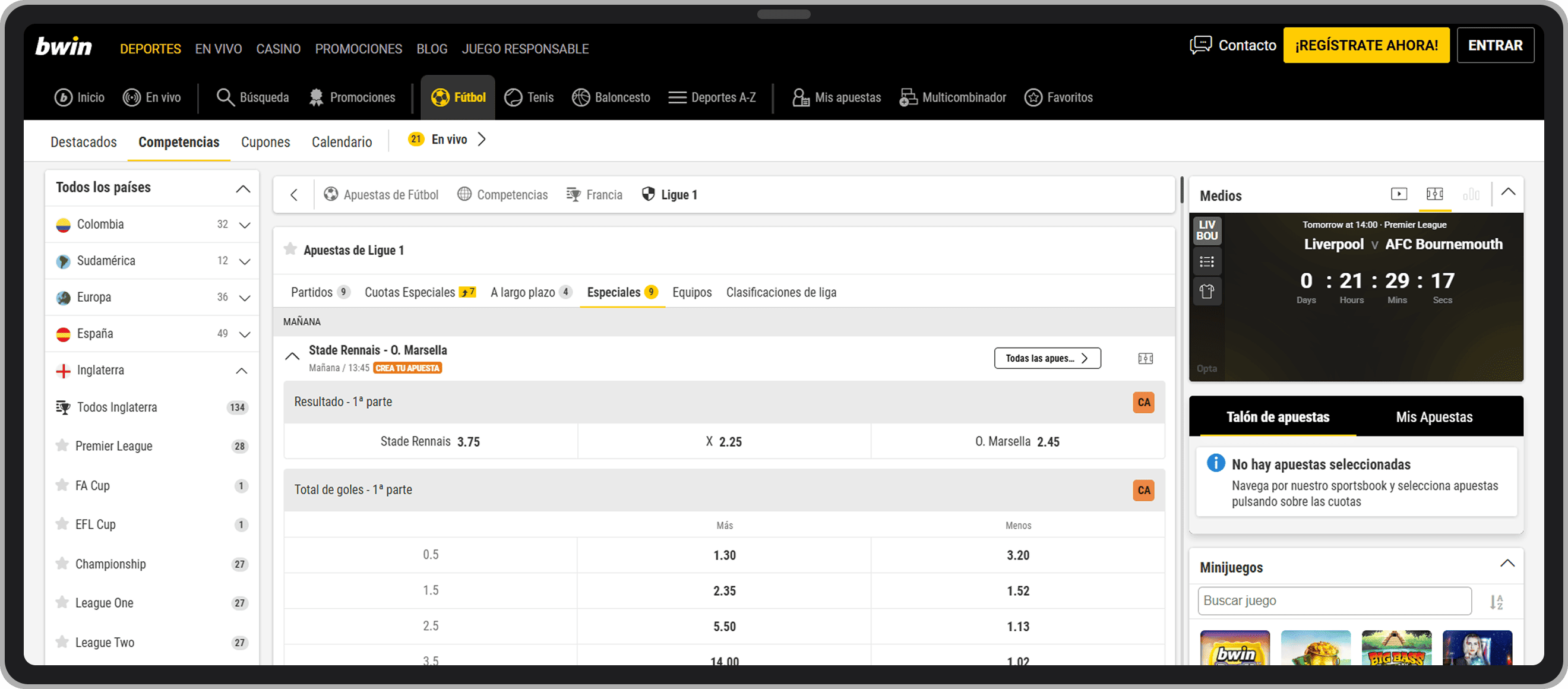Switch to A largo plazo tab
This screenshot has width=1568, height=689.
(531, 292)
